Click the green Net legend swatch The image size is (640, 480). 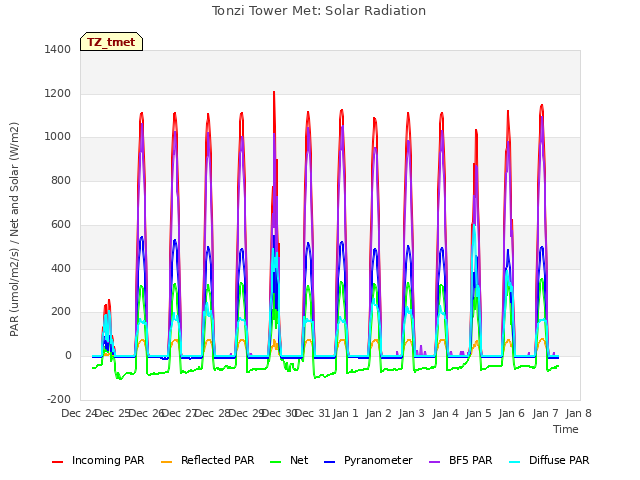point(276,462)
